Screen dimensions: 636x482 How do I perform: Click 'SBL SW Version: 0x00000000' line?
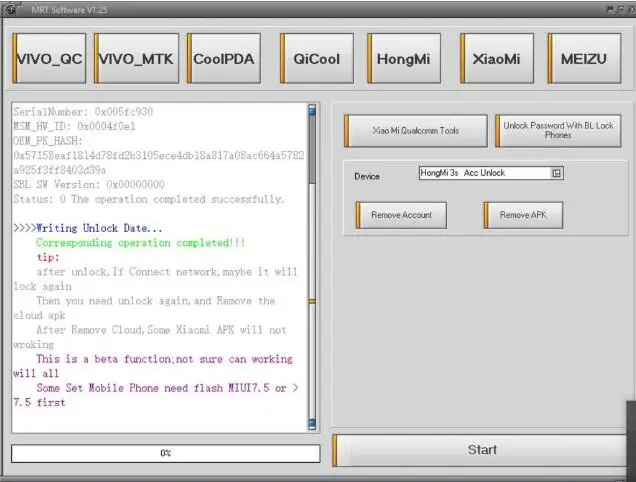click(89, 184)
